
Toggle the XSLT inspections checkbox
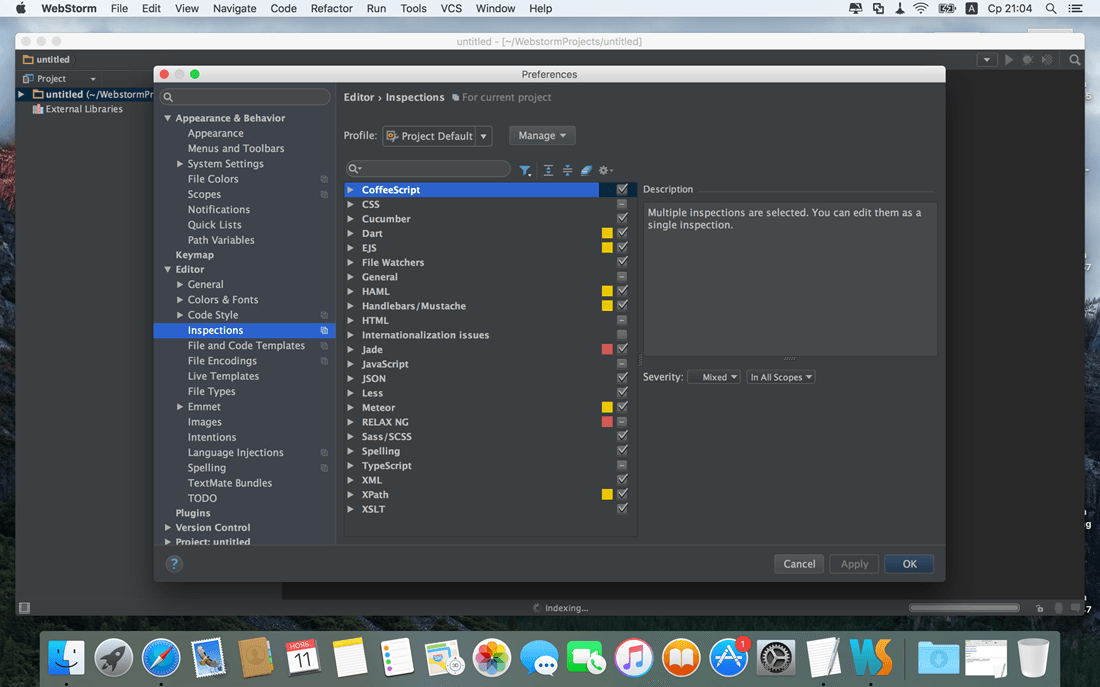pyautogui.click(x=622, y=509)
